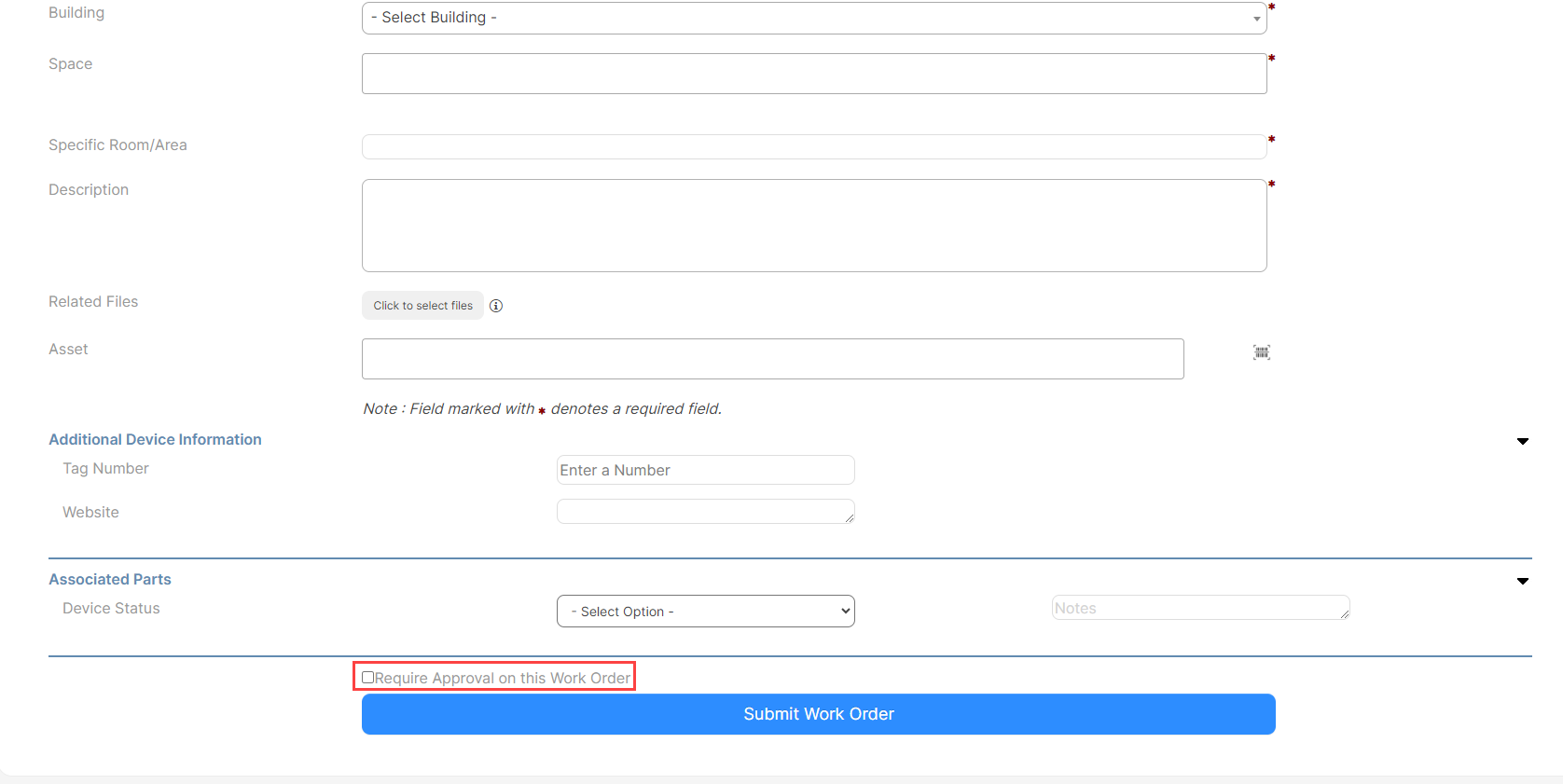Click the Tag Number label
Image resolution: width=1563 pixels, height=784 pixels.
point(105,468)
